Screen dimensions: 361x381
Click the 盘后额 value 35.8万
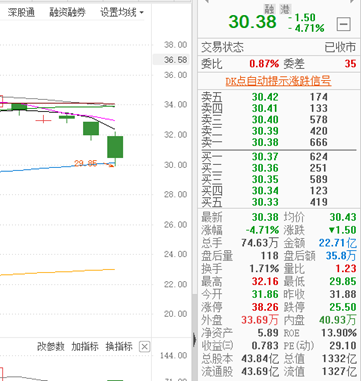341,256
